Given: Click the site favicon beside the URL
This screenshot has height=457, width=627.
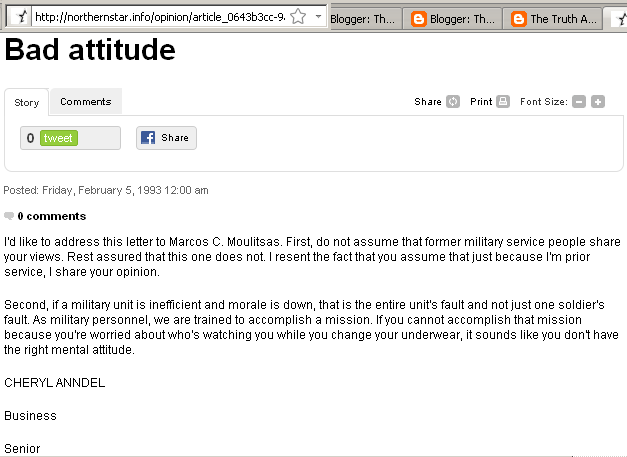Looking at the screenshot, I should click(x=21, y=17).
